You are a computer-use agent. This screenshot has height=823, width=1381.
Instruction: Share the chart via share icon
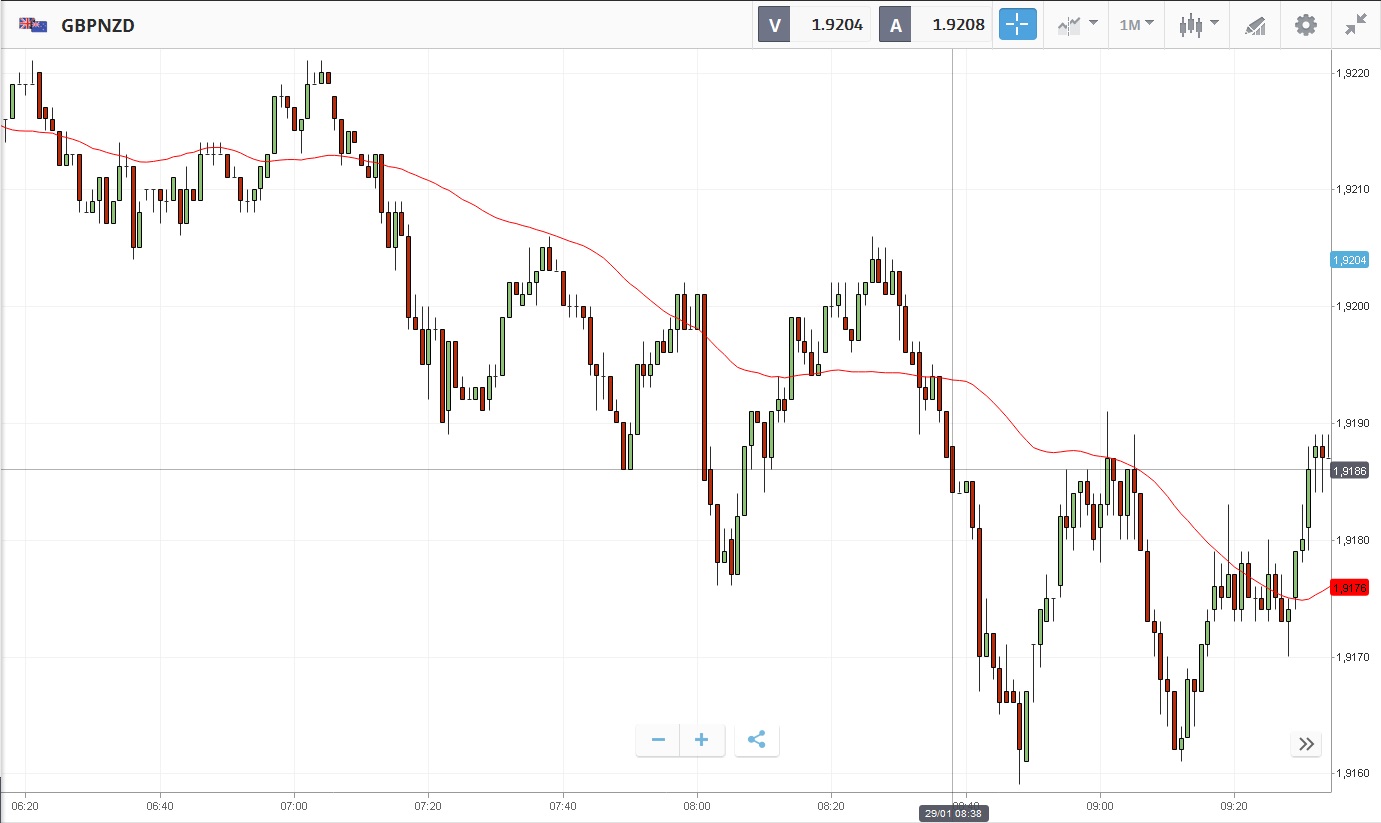[x=757, y=740]
